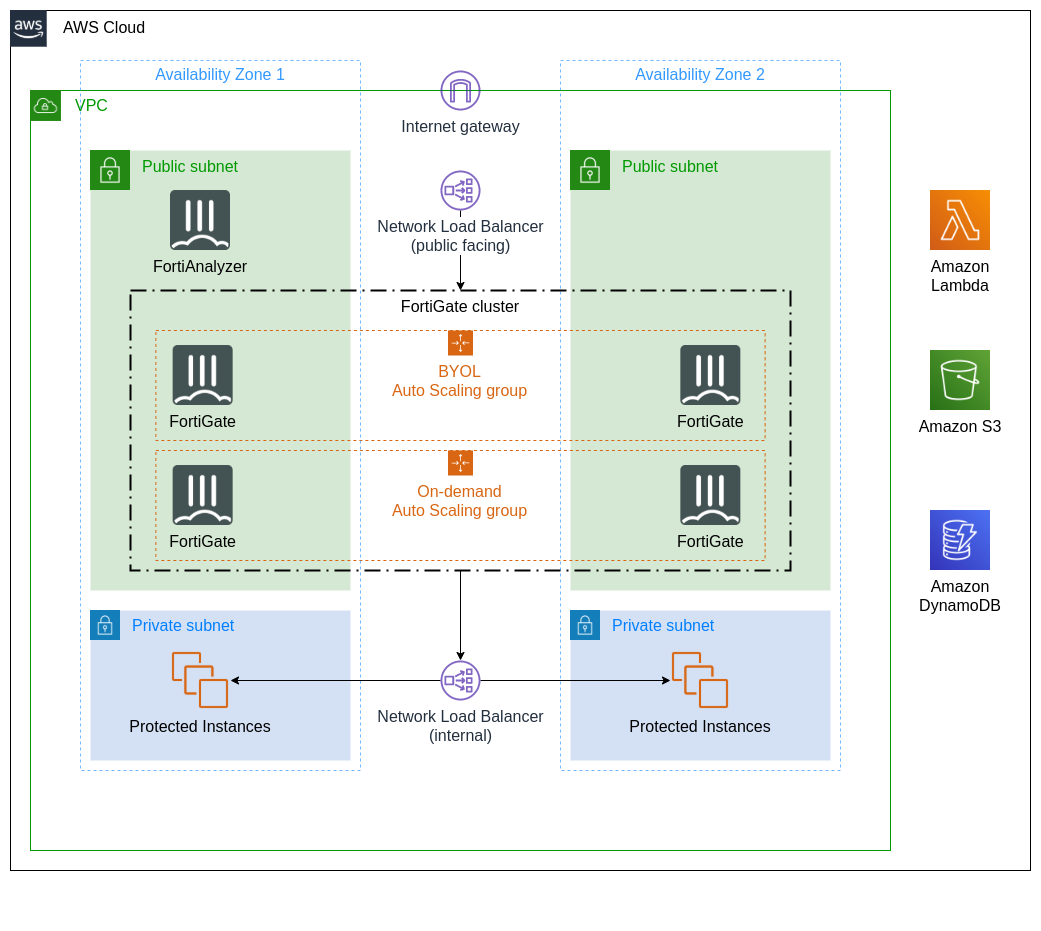This screenshot has height=931, width=1041.
Task: Click Private subnet lock icon in Zone 2
Action: point(585,625)
